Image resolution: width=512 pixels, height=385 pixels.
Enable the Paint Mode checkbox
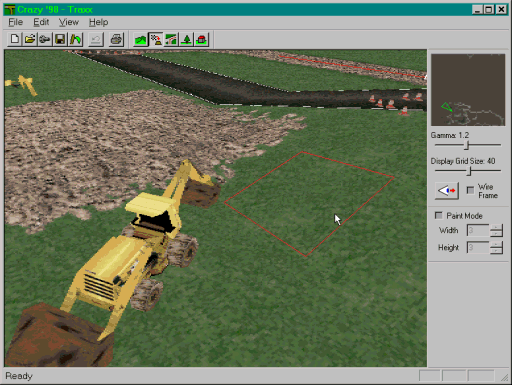(x=439, y=215)
